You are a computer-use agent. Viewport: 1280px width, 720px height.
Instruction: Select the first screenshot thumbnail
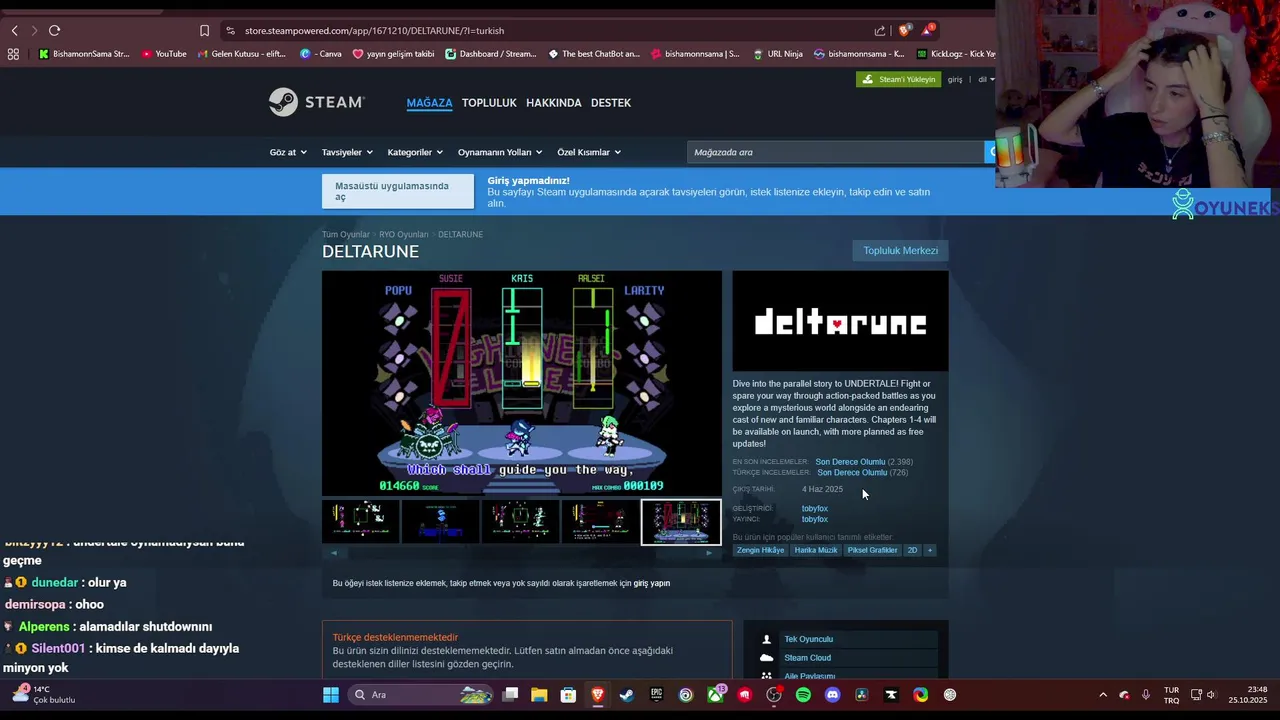pos(361,521)
